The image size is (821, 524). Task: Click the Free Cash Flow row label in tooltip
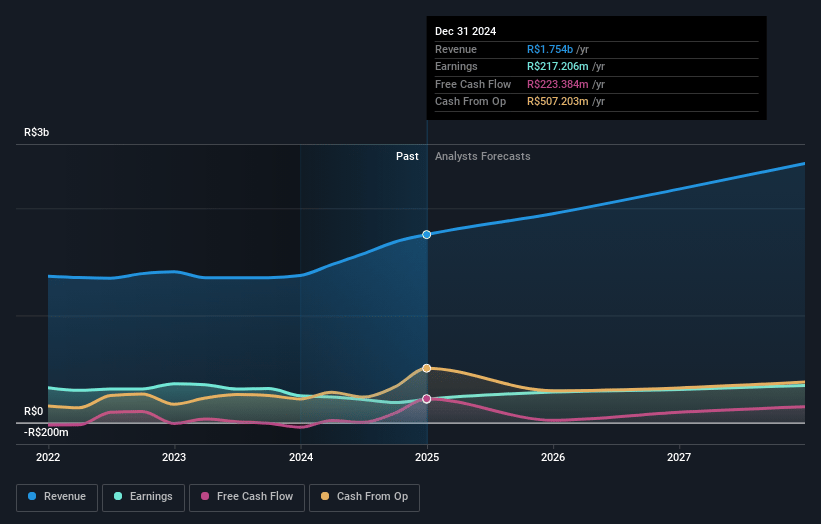point(473,84)
